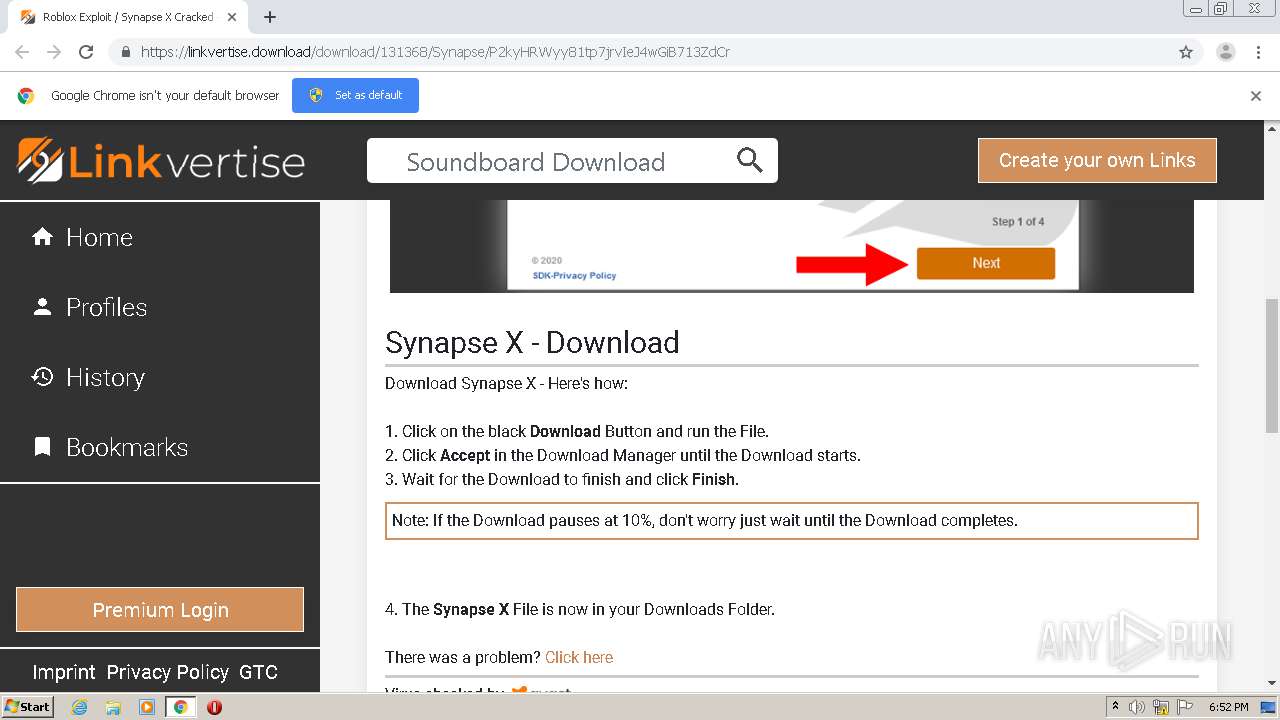Viewport: 1280px width, 720px height.
Task: Click the magnifier search icon
Action: click(x=750, y=160)
